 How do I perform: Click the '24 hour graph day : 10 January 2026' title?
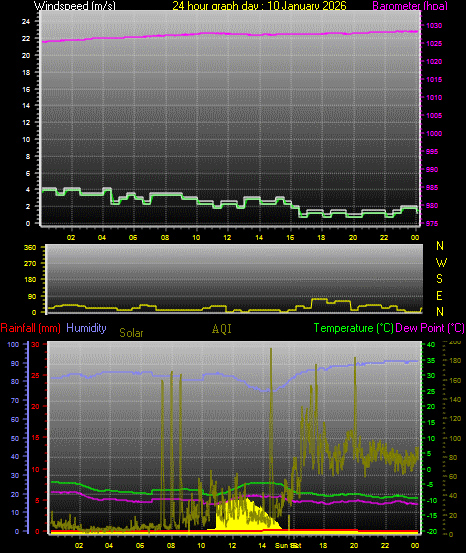[259, 5]
